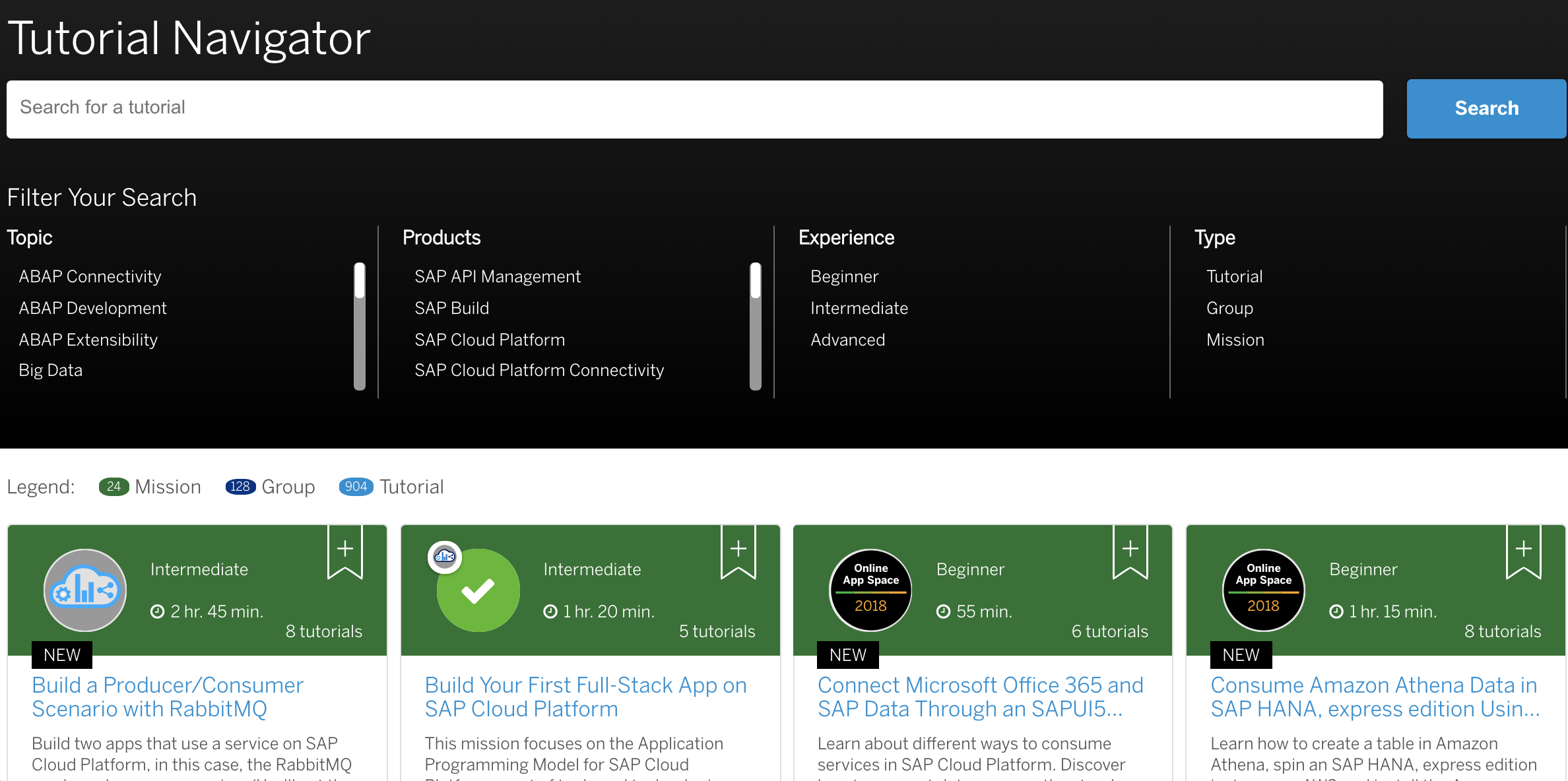Select the Group type filter
1568x781 pixels.
(1229, 308)
